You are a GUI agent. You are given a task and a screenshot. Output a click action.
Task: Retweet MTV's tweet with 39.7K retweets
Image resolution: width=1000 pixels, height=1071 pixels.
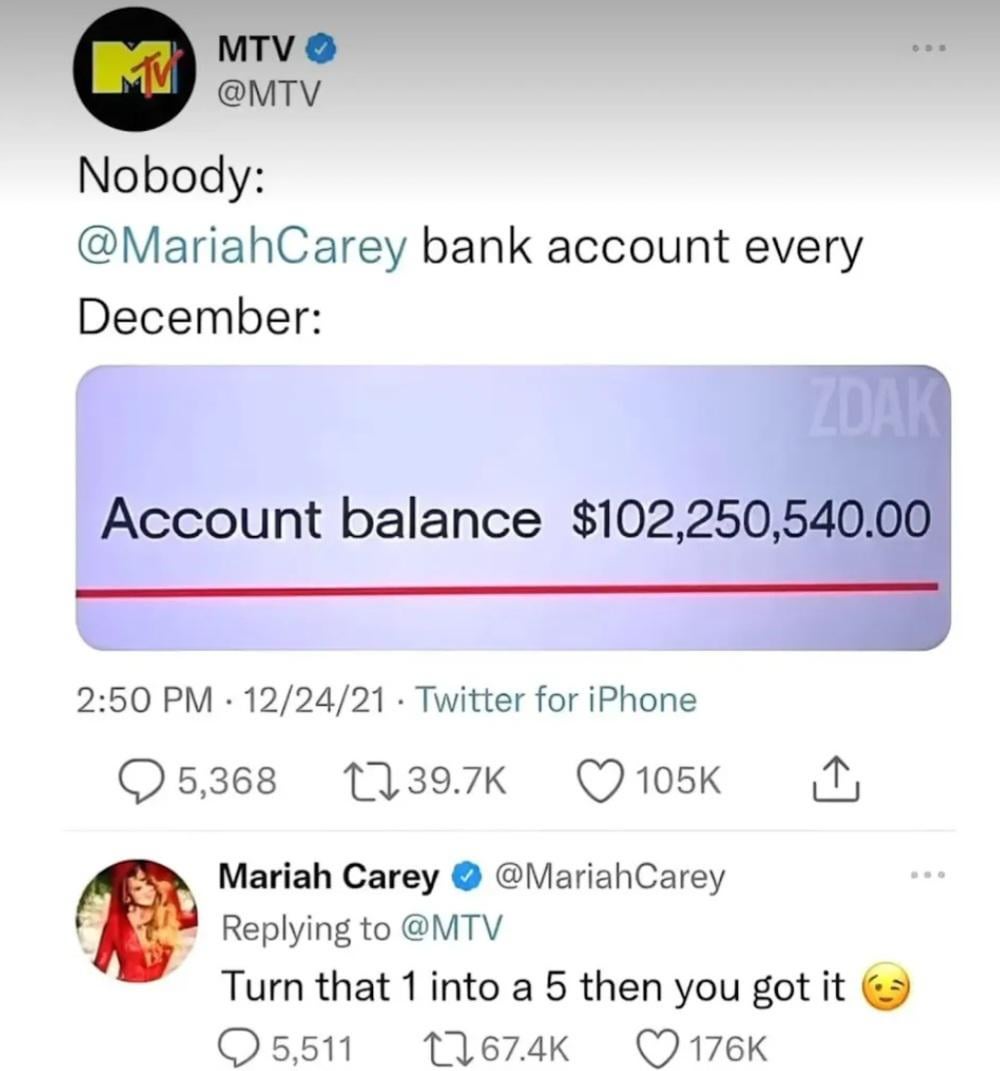[368, 781]
